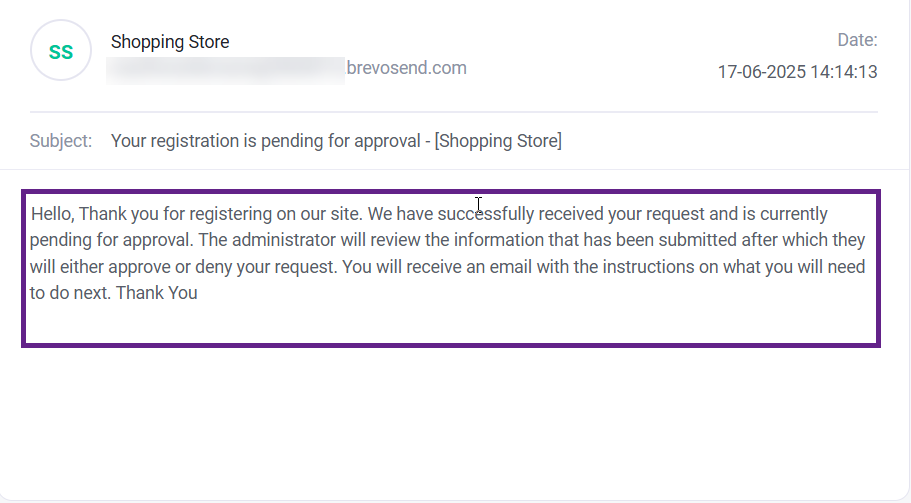The image size is (911, 503).
Task: Click the Date: label
Action: click(x=857, y=40)
